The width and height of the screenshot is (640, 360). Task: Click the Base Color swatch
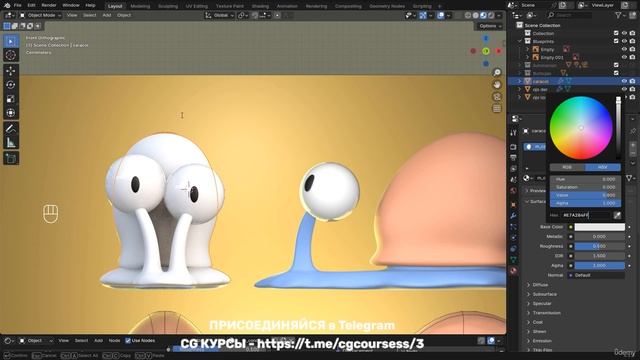coord(599,227)
